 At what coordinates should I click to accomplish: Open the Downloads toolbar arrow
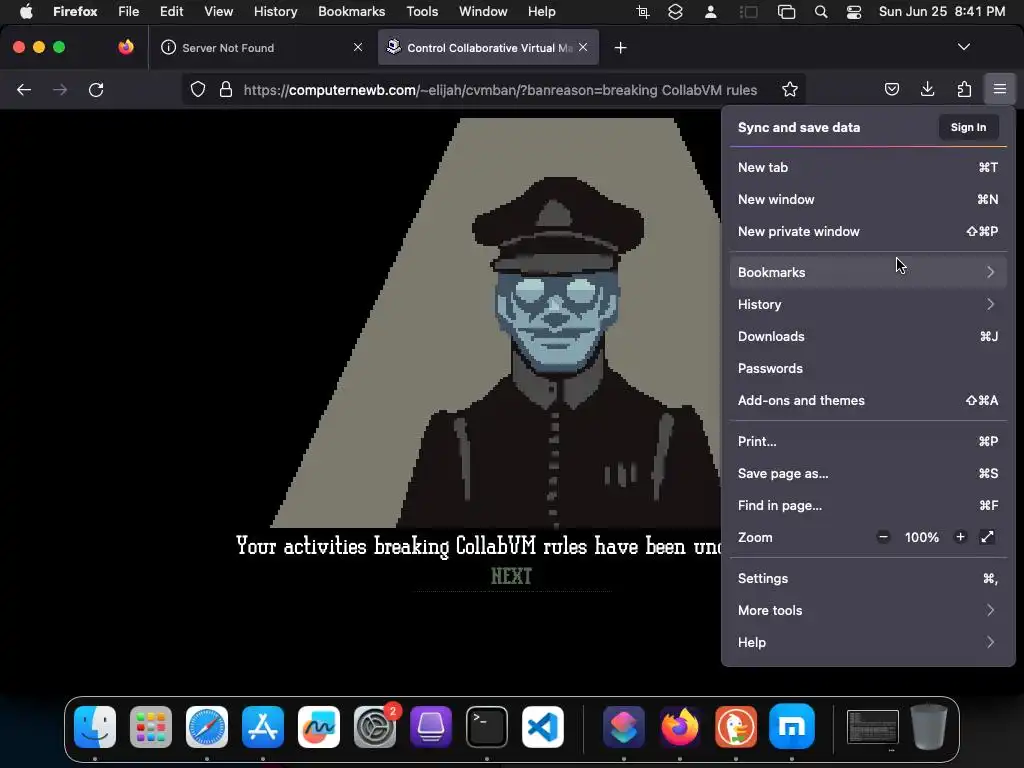coord(927,89)
